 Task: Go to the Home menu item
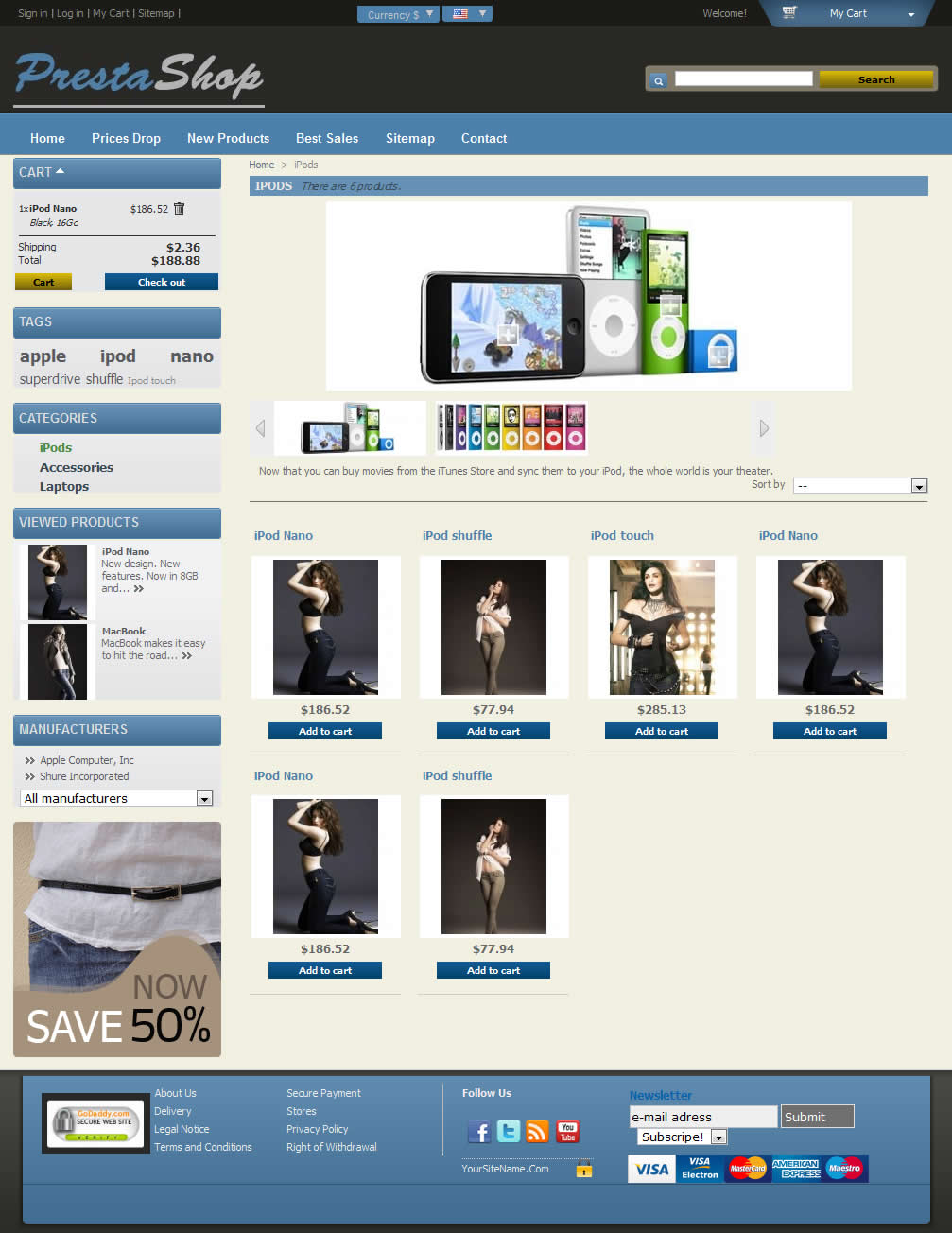coord(47,138)
